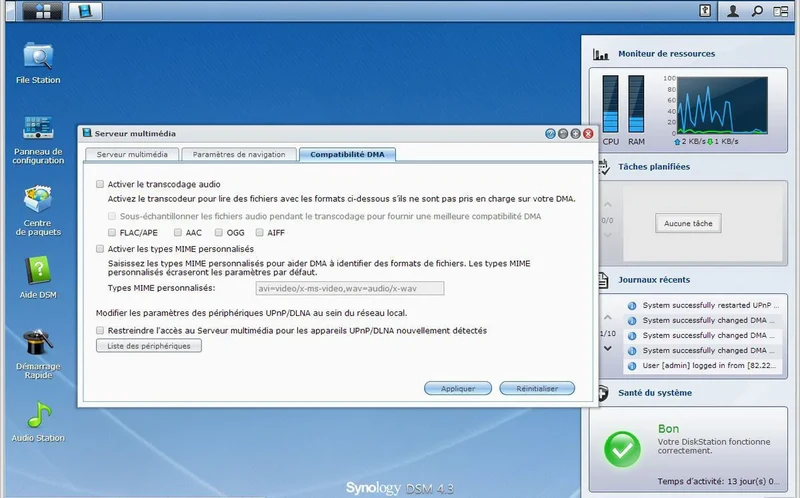Click the network traffic graph

[722, 106]
